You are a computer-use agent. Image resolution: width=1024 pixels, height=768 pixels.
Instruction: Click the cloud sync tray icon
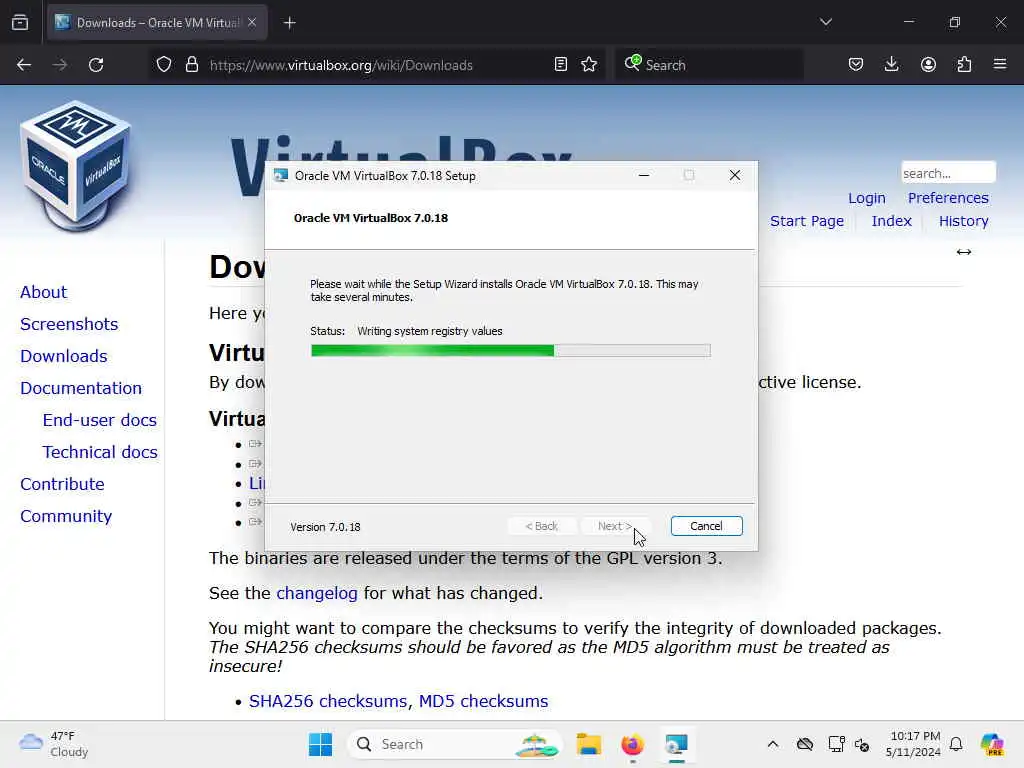pos(805,744)
